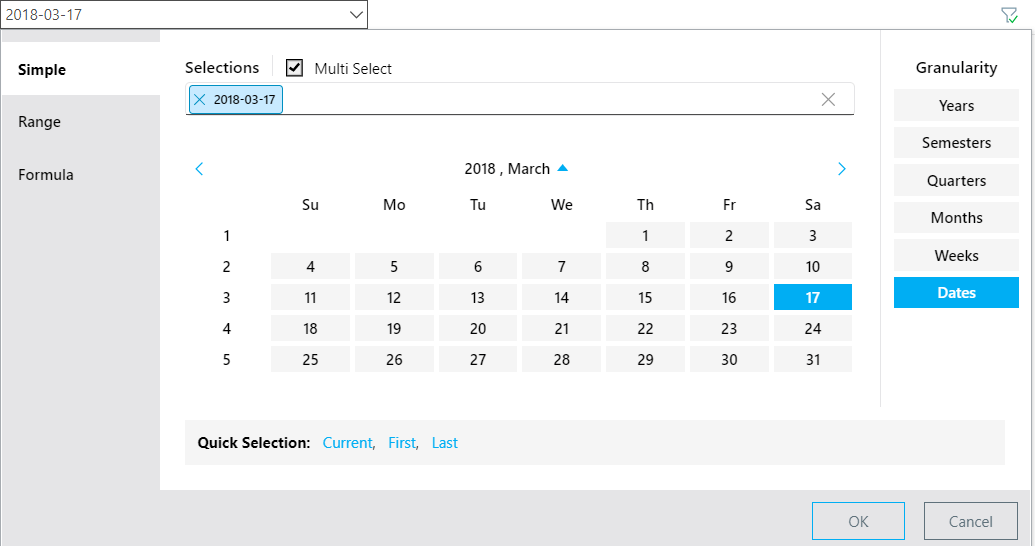Image resolution: width=1035 pixels, height=546 pixels.
Task: Set granularity to Weeks
Action: [956, 256]
